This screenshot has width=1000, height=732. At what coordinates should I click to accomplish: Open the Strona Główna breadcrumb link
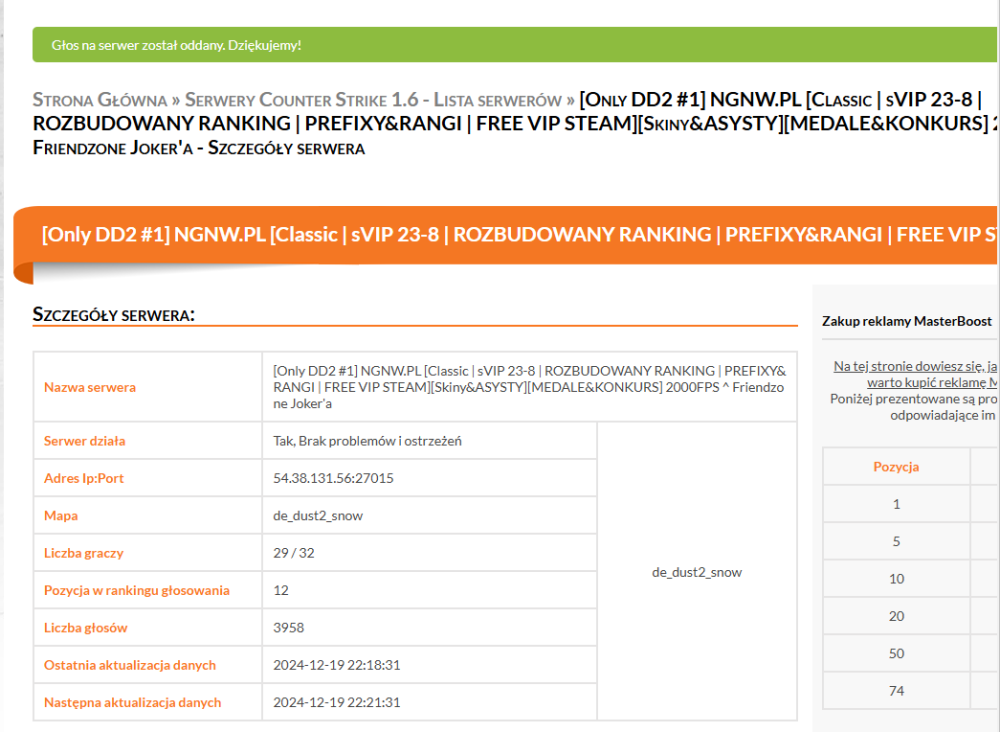[99, 100]
